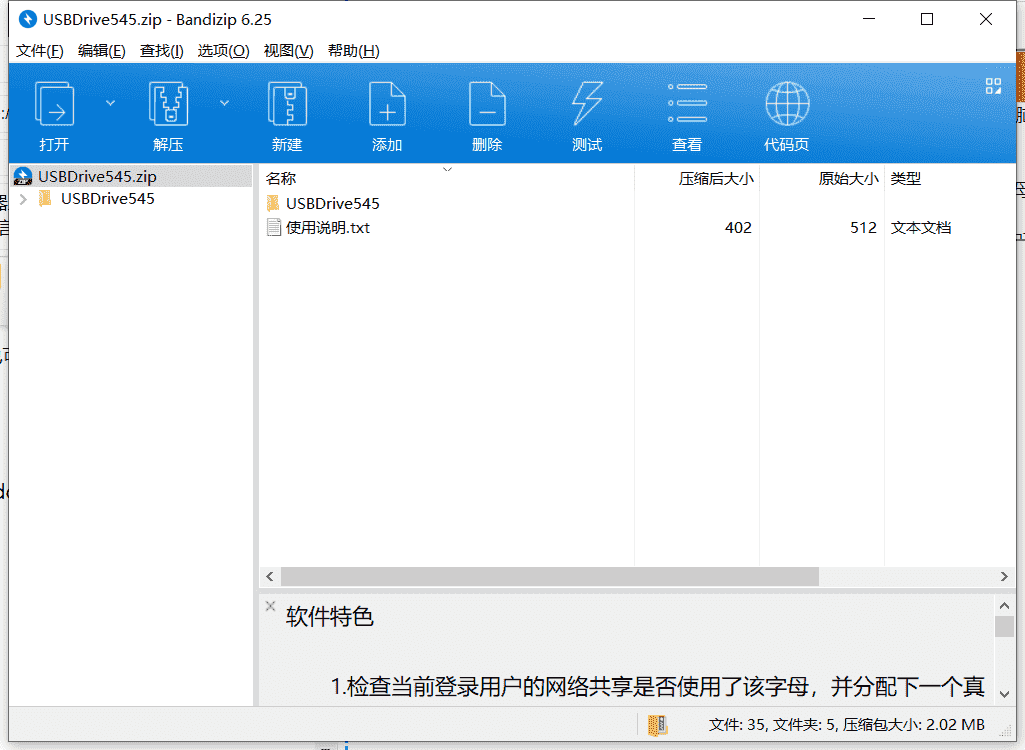Screen dimensions: 1025x750
Task: Open the 帮助(H) menu
Action: pyautogui.click(x=354, y=51)
